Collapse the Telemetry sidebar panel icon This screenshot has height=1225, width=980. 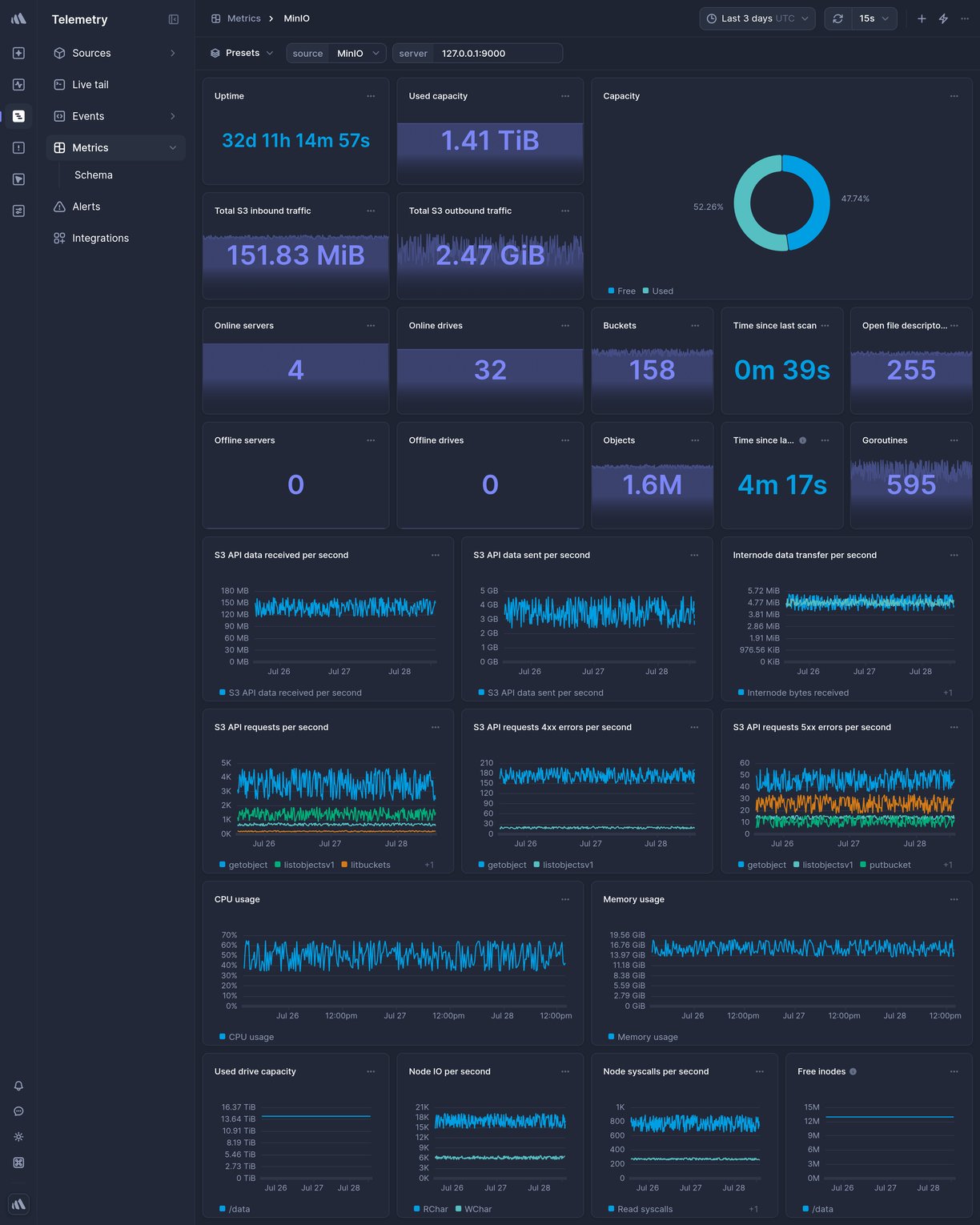[x=174, y=19]
